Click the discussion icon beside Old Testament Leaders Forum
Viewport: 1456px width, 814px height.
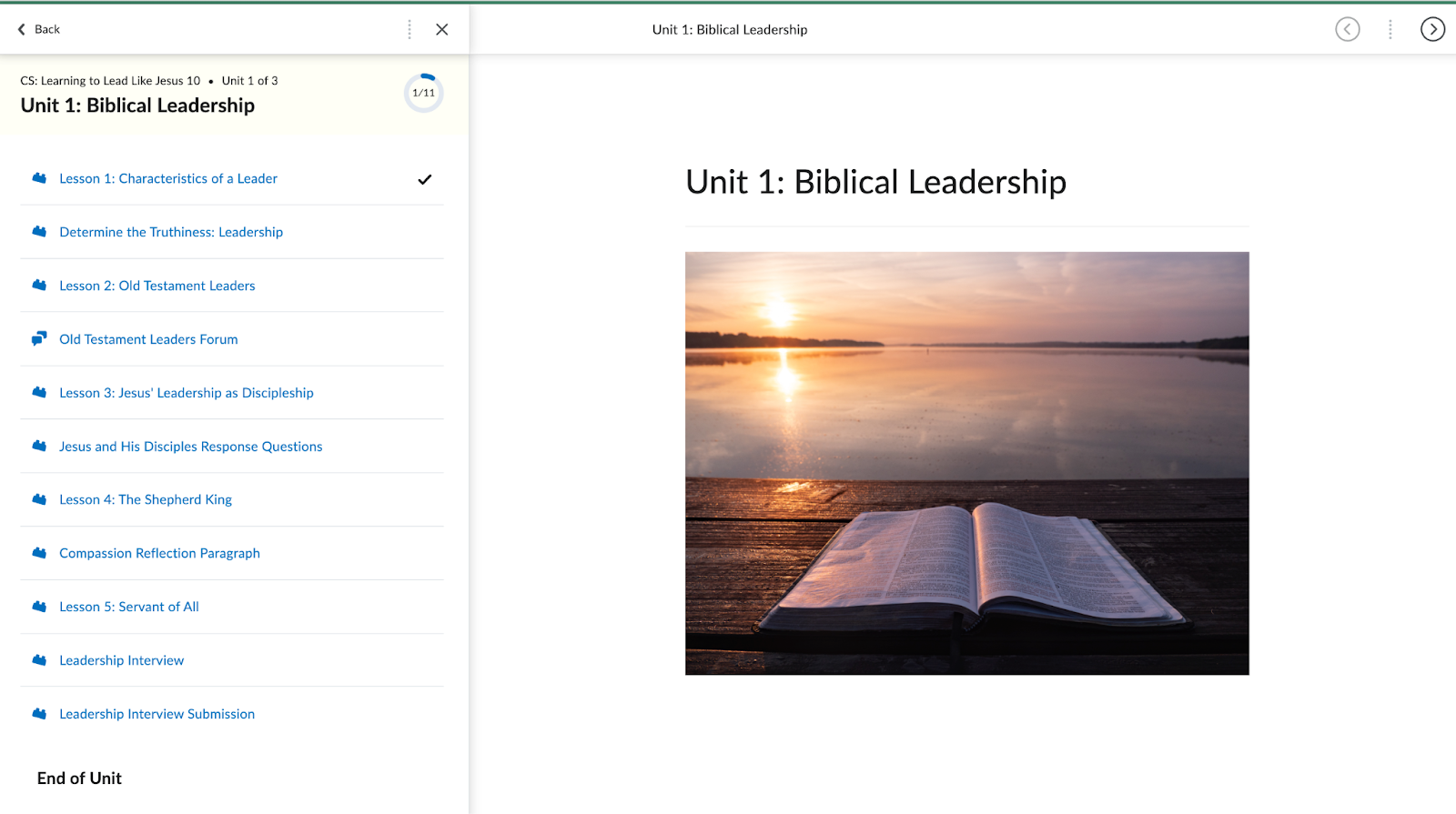[39, 339]
